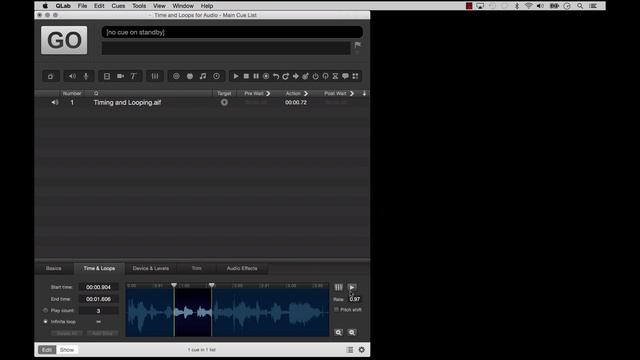Click the Rate value field
640x360 pixels.
coord(355,299)
